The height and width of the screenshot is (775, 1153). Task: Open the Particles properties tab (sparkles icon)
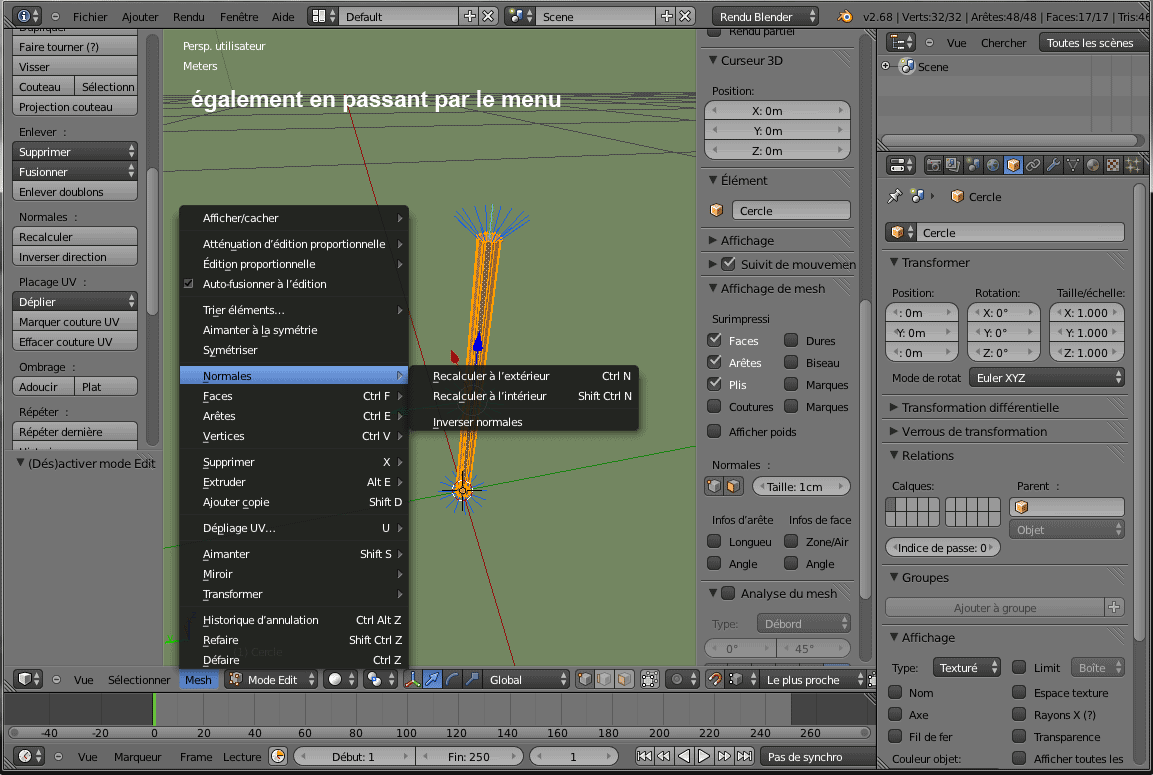(1132, 165)
